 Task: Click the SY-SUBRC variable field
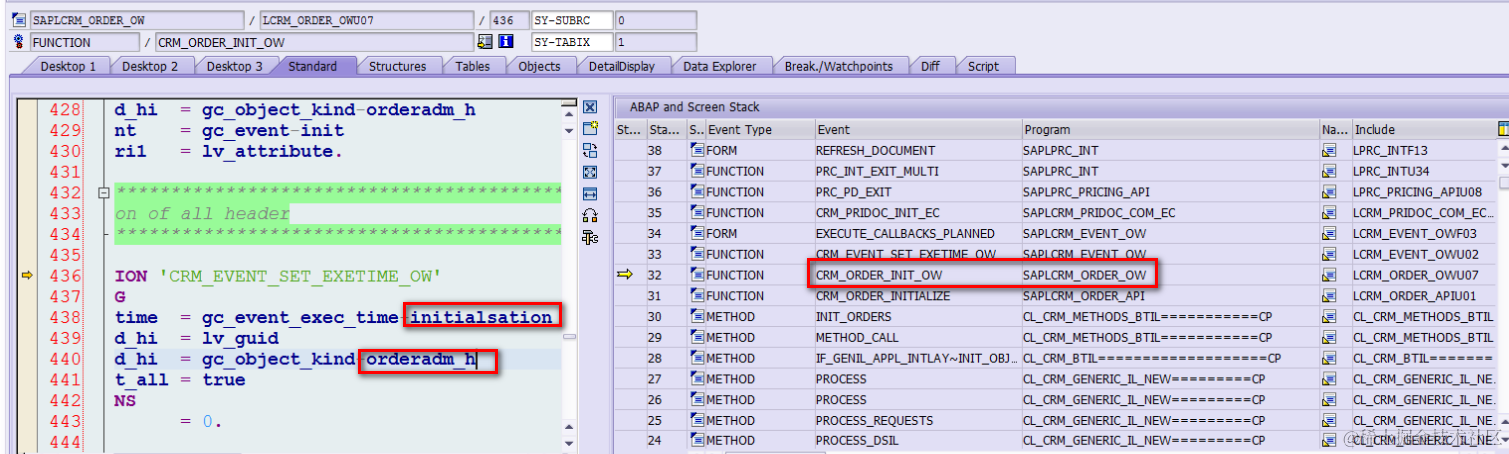point(570,20)
